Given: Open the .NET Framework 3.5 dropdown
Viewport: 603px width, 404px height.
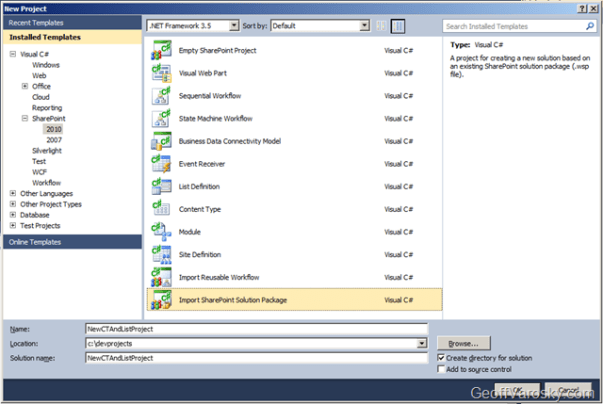Looking at the screenshot, I should tap(191, 25).
